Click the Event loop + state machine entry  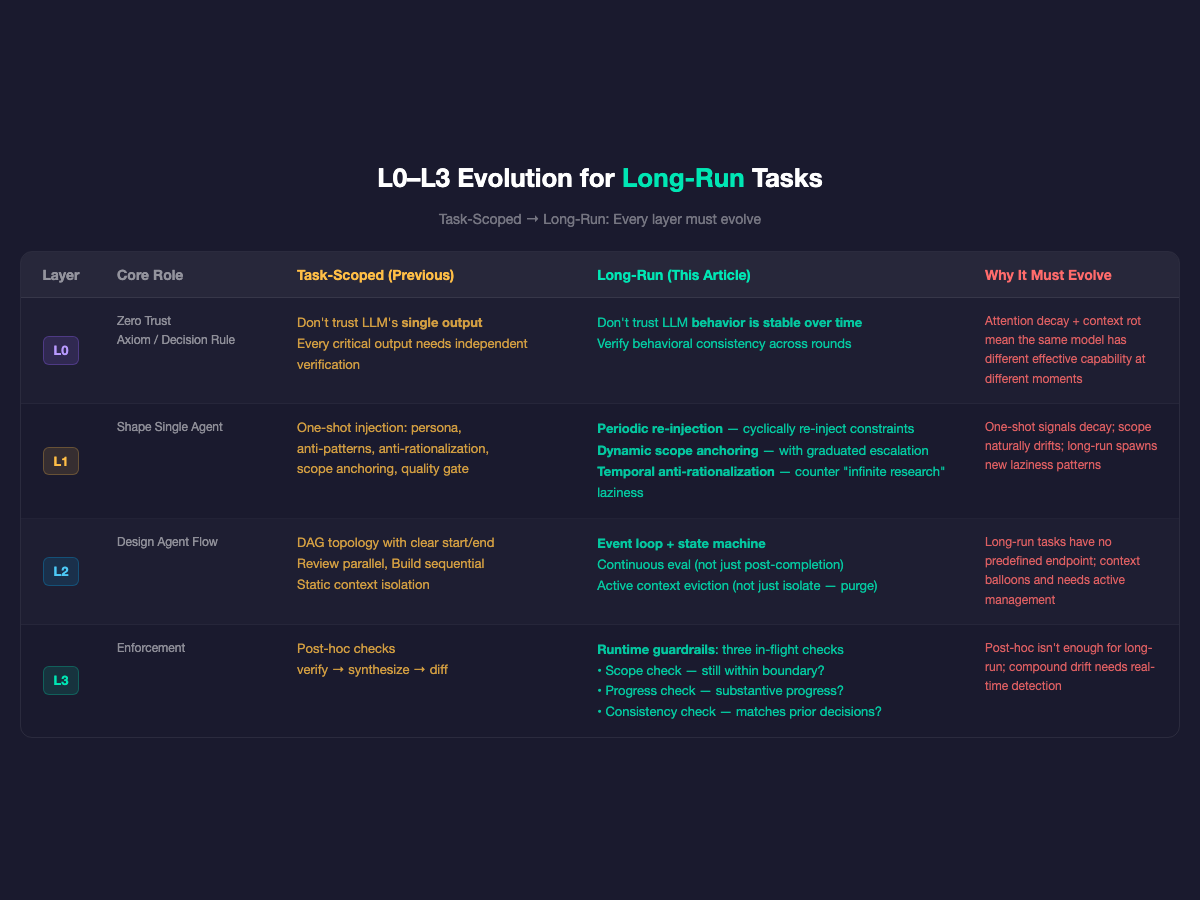point(681,543)
